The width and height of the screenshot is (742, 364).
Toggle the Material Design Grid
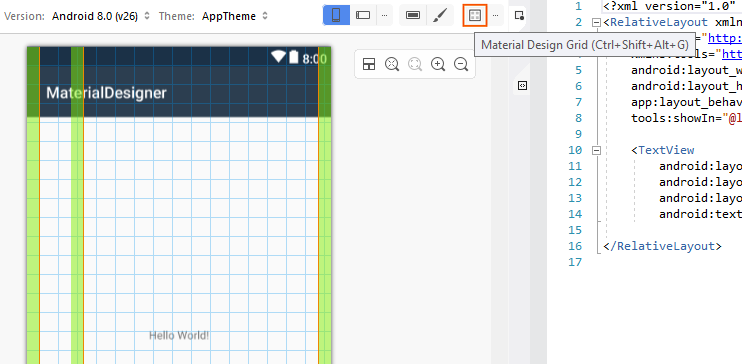pyautogui.click(x=475, y=16)
